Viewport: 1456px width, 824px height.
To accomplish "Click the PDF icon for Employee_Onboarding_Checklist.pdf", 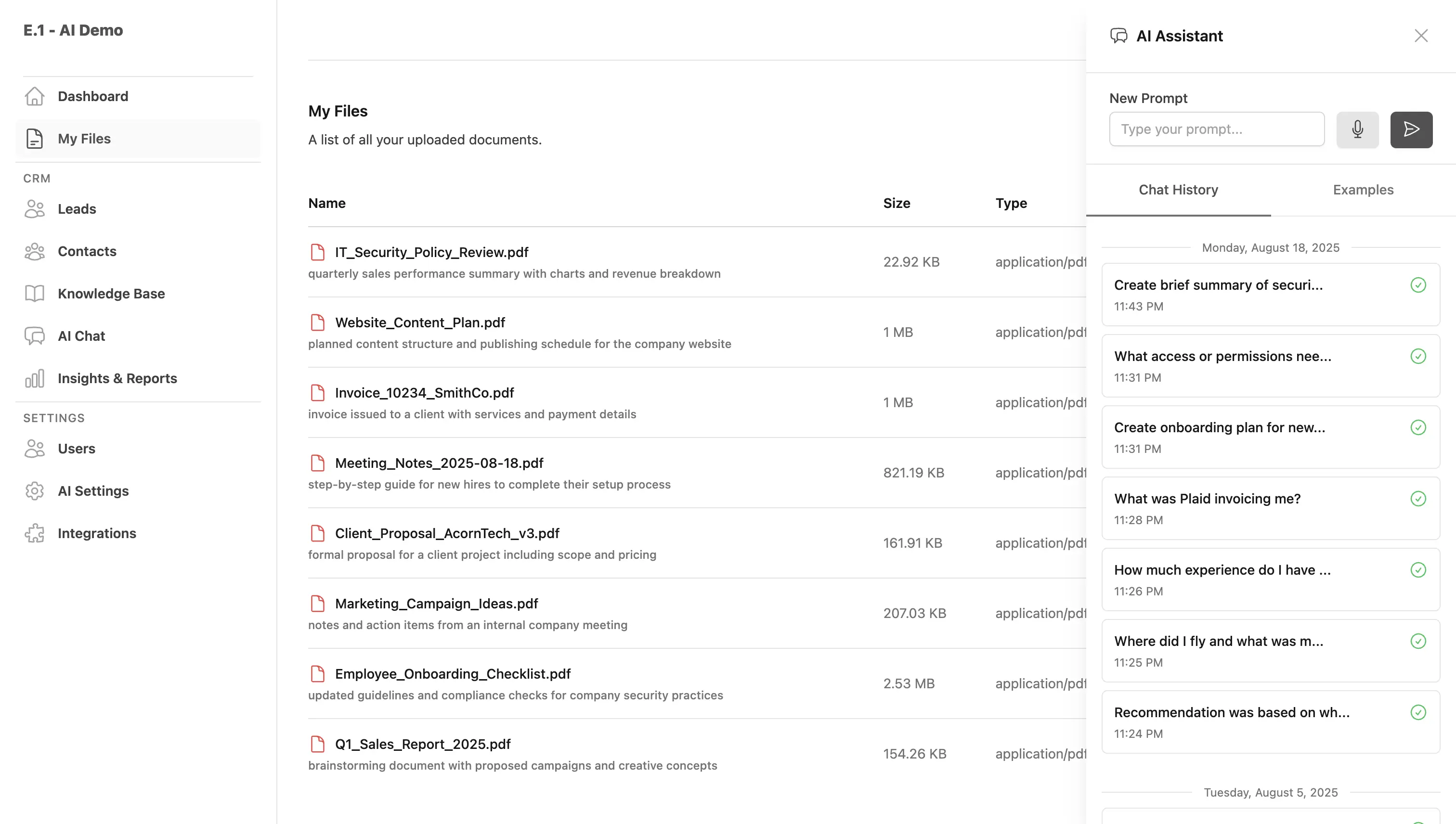I will [318, 674].
